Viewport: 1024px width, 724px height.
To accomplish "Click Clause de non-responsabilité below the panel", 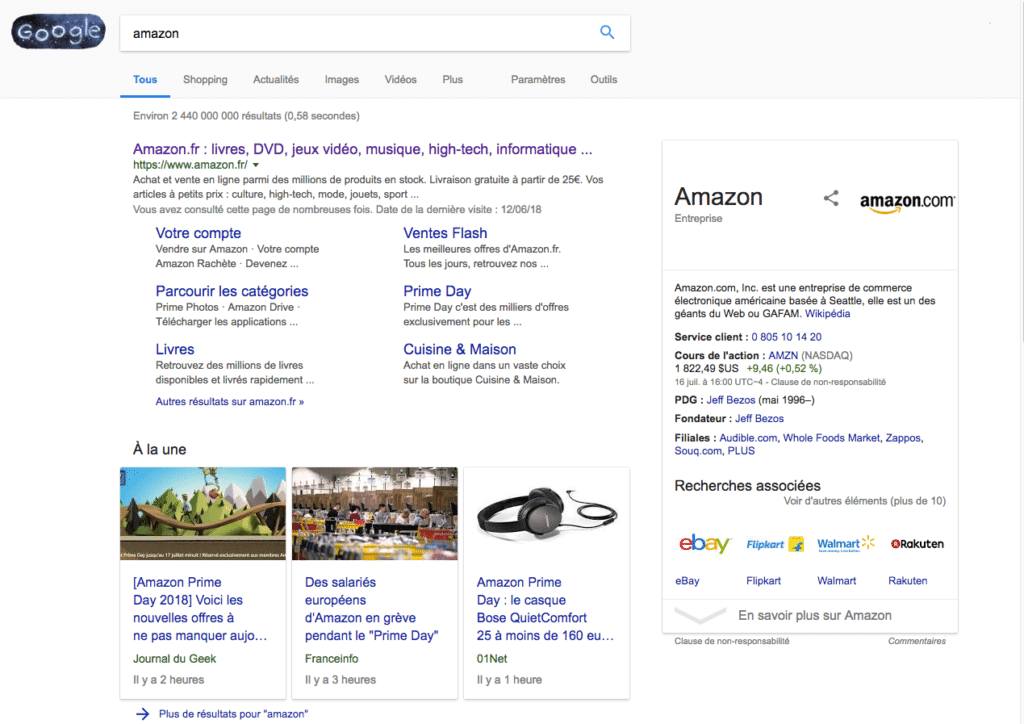I will tap(731, 641).
